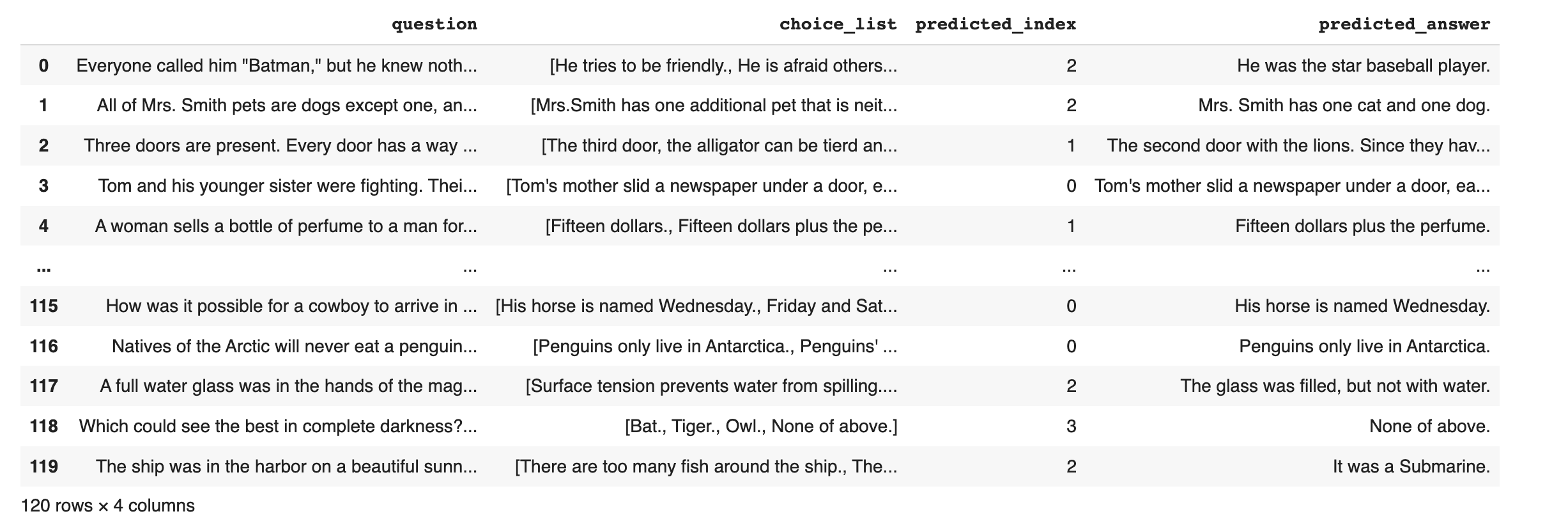This screenshot has width=1568, height=523.
Task: Select row index 0 label
Action: pyautogui.click(x=43, y=65)
